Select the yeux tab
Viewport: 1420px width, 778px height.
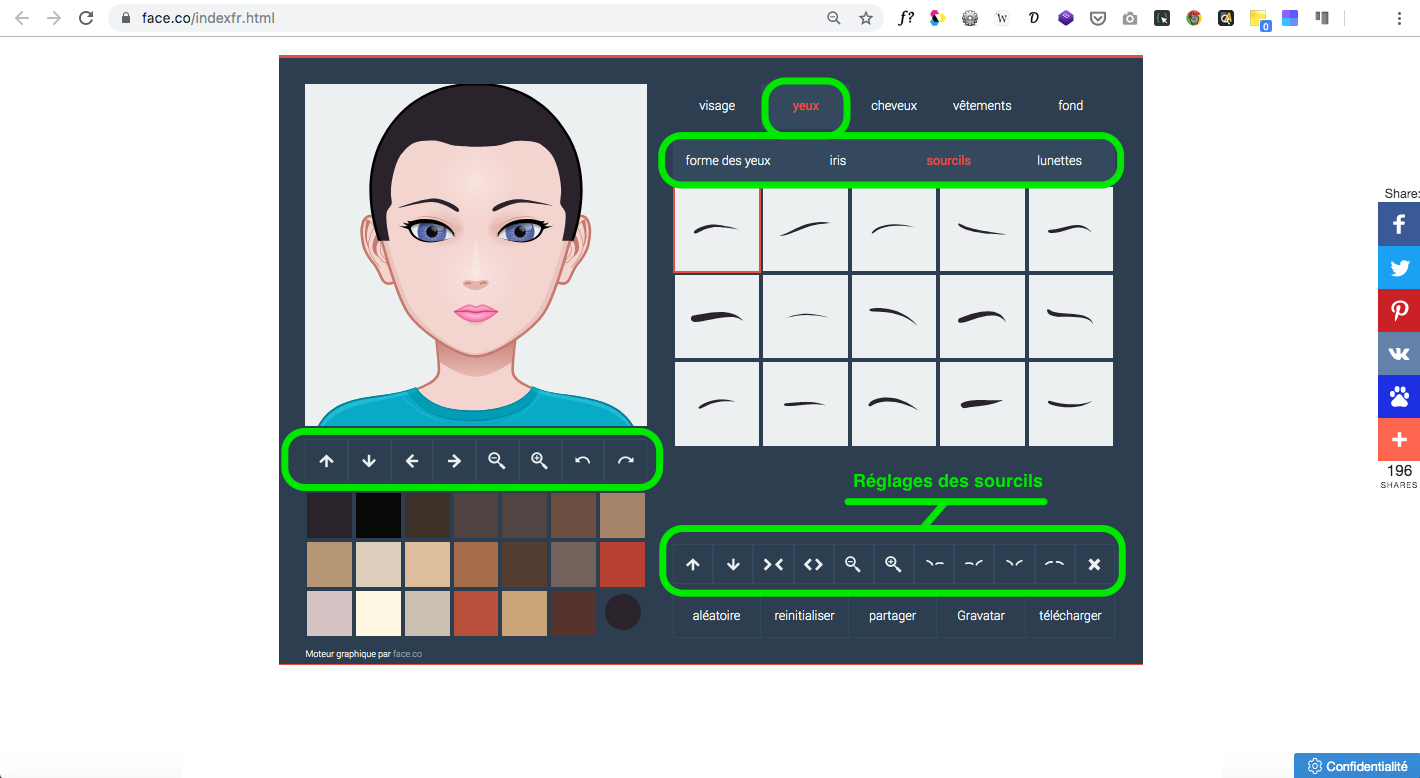pyautogui.click(x=806, y=105)
